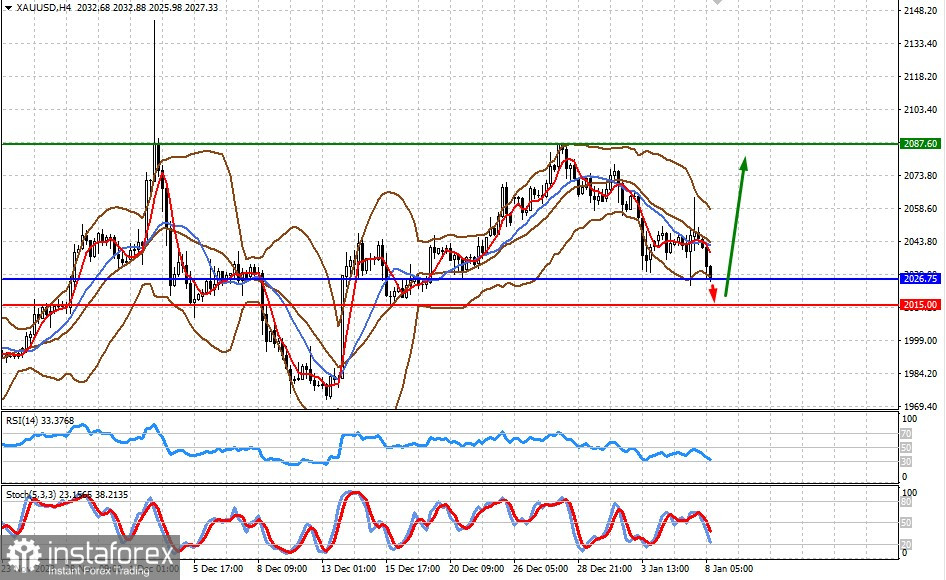Click the RSI(14) 33.3768 indicator label
The height and width of the screenshot is (580, 946).
coord(40,421)
